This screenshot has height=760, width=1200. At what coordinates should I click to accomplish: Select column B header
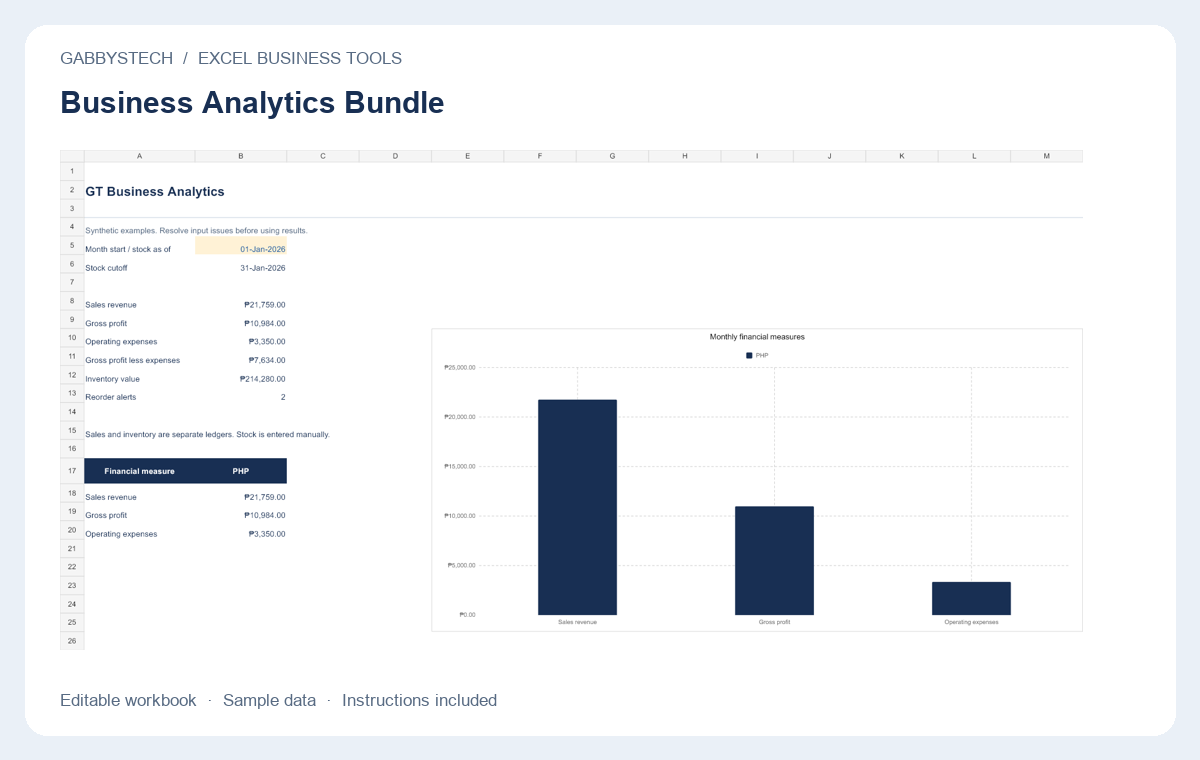click(x=241, y=156)
